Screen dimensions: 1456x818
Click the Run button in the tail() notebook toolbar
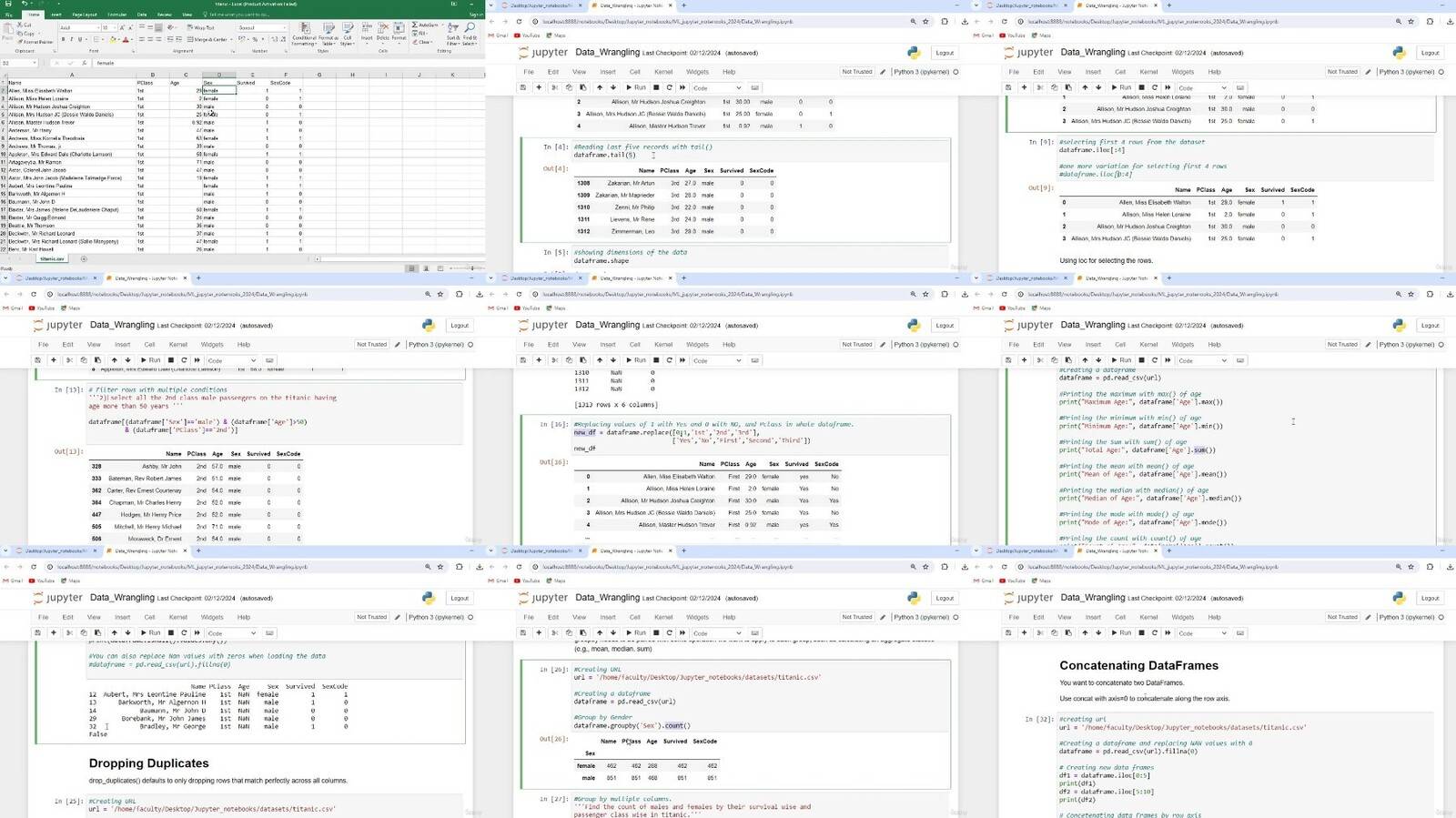pyautogui.click(x=637, y=87)
